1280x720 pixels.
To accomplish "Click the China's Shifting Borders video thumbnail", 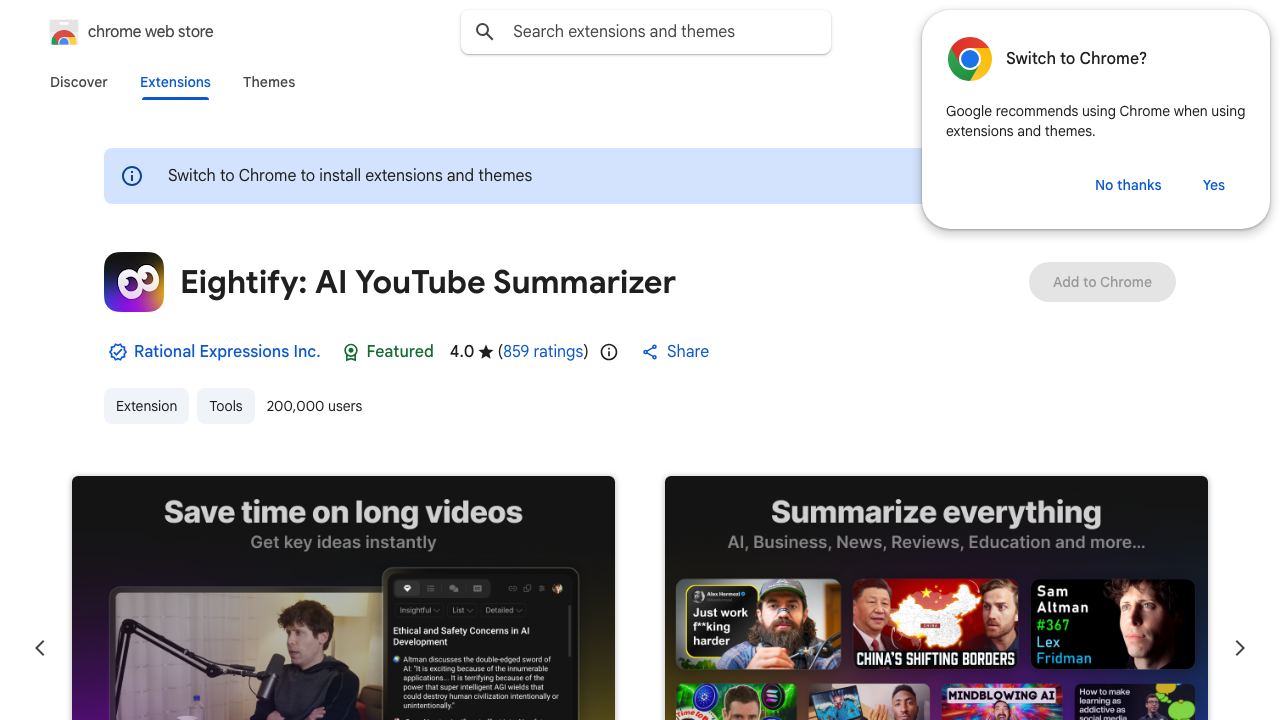I will [936, 624].
